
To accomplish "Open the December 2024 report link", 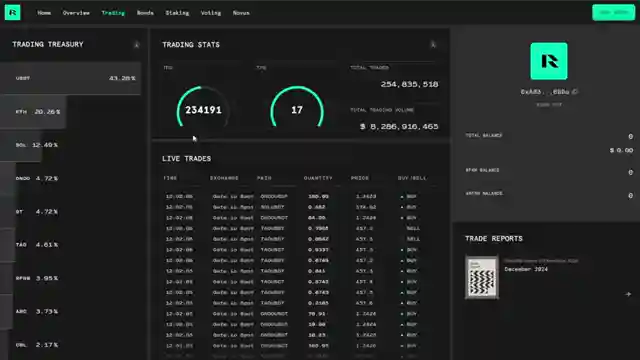I will [526, 269].
